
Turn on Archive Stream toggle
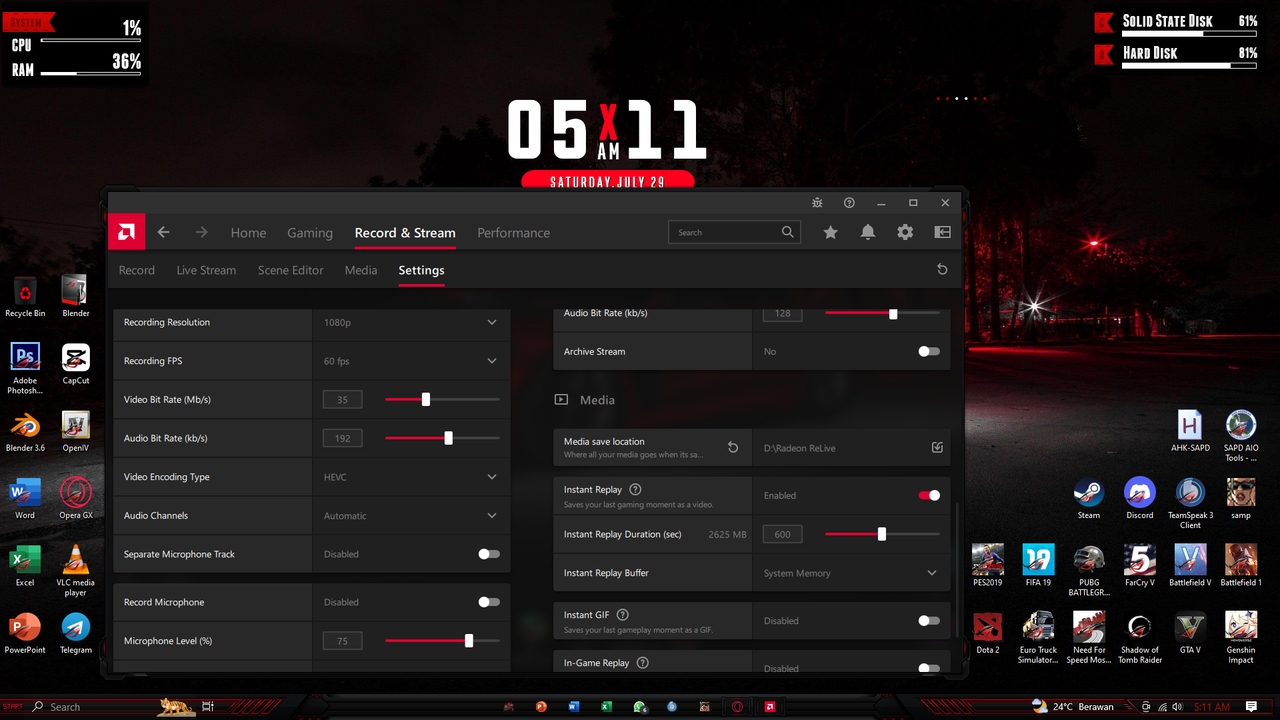pos(929,351)
